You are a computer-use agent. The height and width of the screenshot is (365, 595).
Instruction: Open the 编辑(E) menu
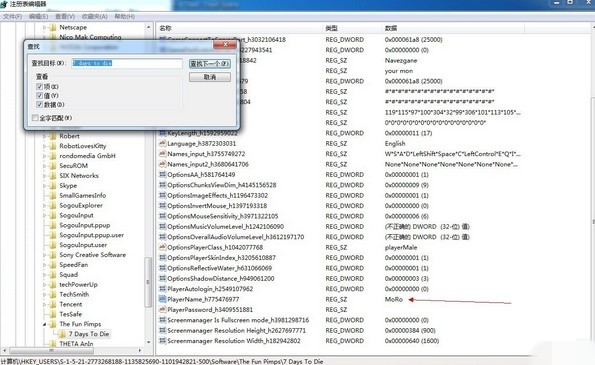click(x=38, y=16)
